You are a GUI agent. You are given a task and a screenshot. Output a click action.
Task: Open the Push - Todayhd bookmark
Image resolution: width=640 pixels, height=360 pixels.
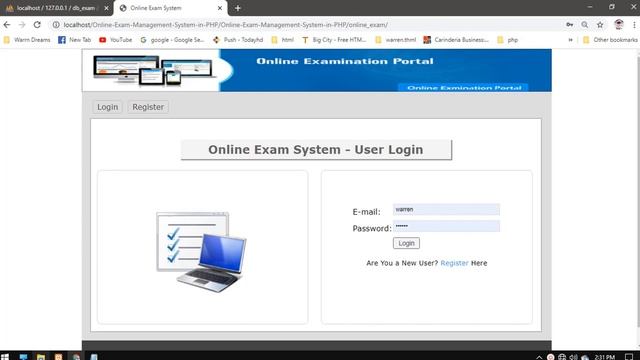[238, 40]
